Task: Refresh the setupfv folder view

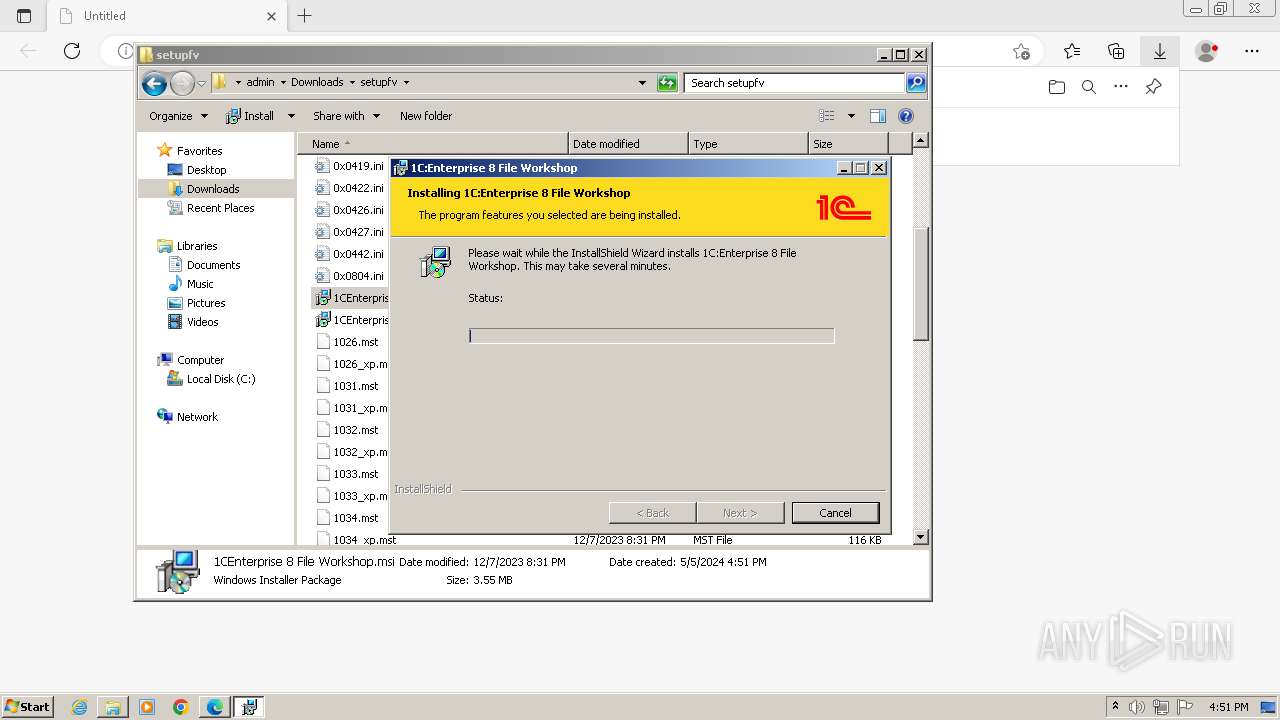Action: pos(667,83)
